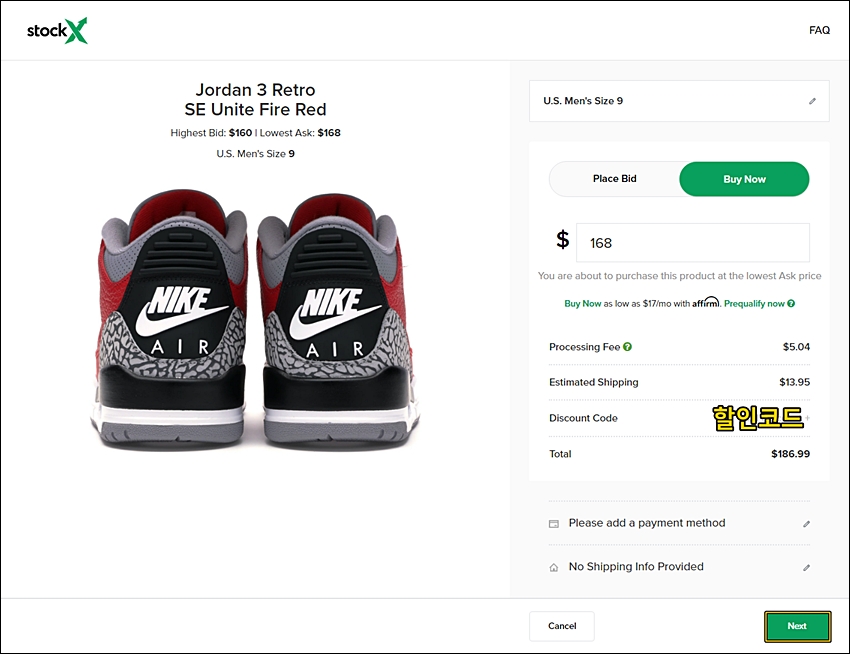Screen dimensions: 850x654
Task: Open the size selector box
Action: tap(679, 101)
